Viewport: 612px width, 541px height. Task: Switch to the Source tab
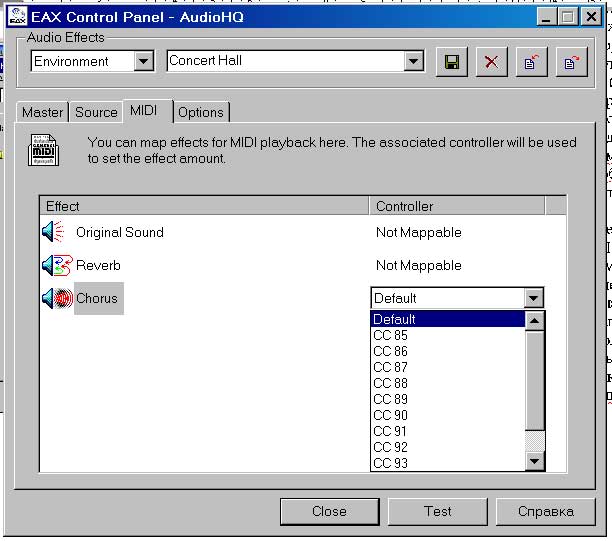pos(96,112)
